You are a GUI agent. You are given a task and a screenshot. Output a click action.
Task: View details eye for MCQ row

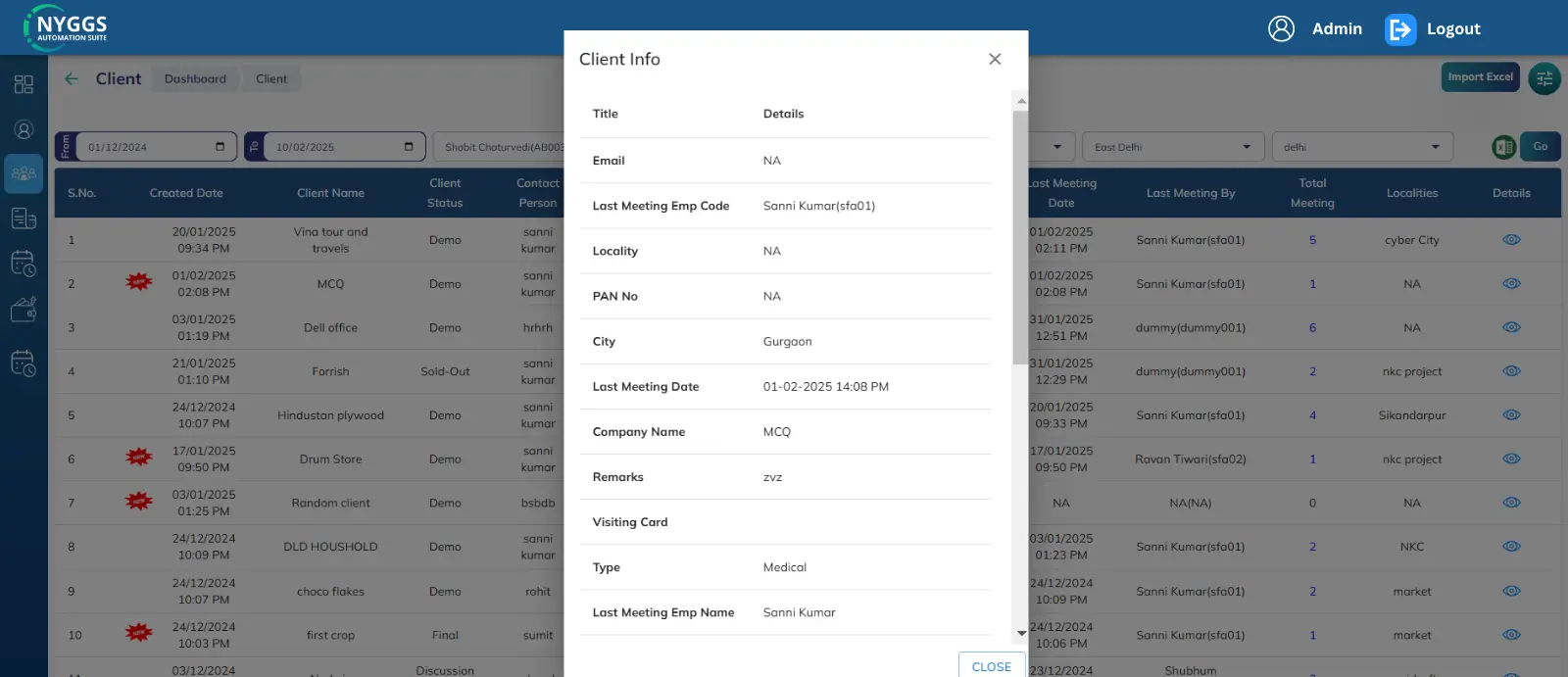click(1511, 284)
